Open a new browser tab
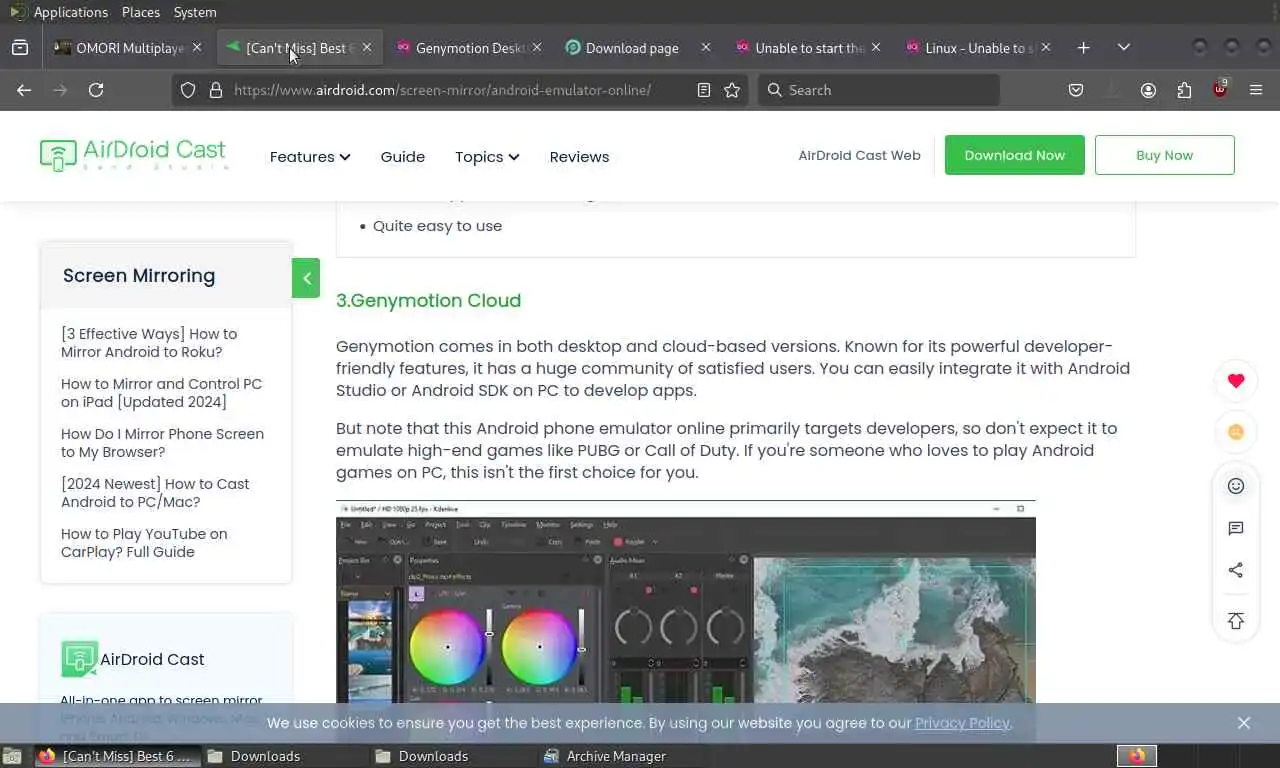Viewport: 1280px width, 768px height. 1083,48
